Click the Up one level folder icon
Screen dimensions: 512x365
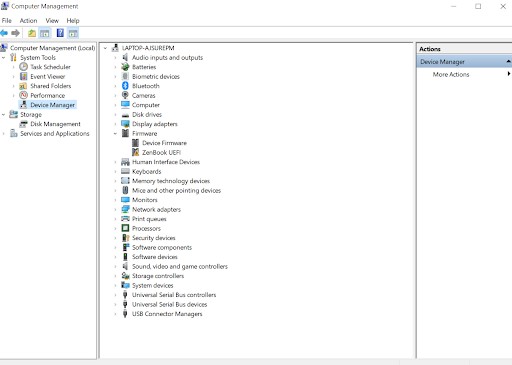(x=32, y=33)
